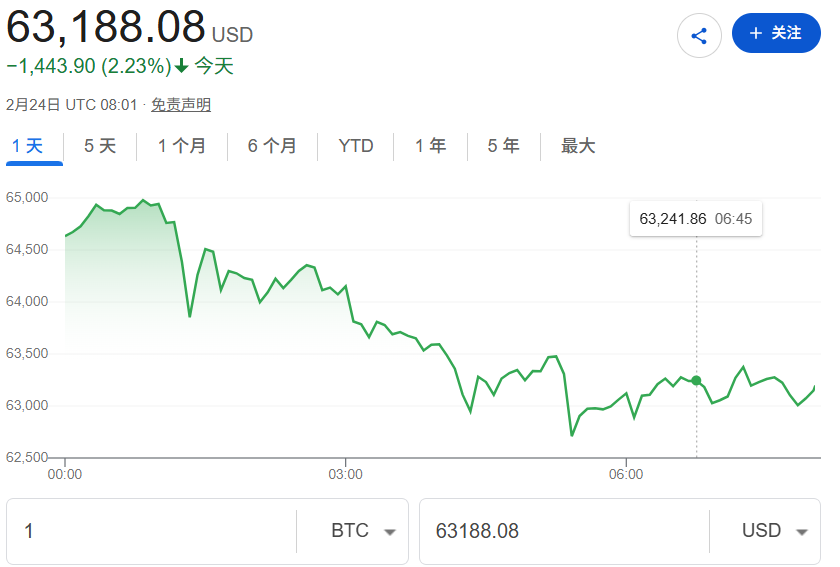Screen dimensions: 840x567
Task: Click the 03:00 time axis label
Action: click(x=345, y=474)
